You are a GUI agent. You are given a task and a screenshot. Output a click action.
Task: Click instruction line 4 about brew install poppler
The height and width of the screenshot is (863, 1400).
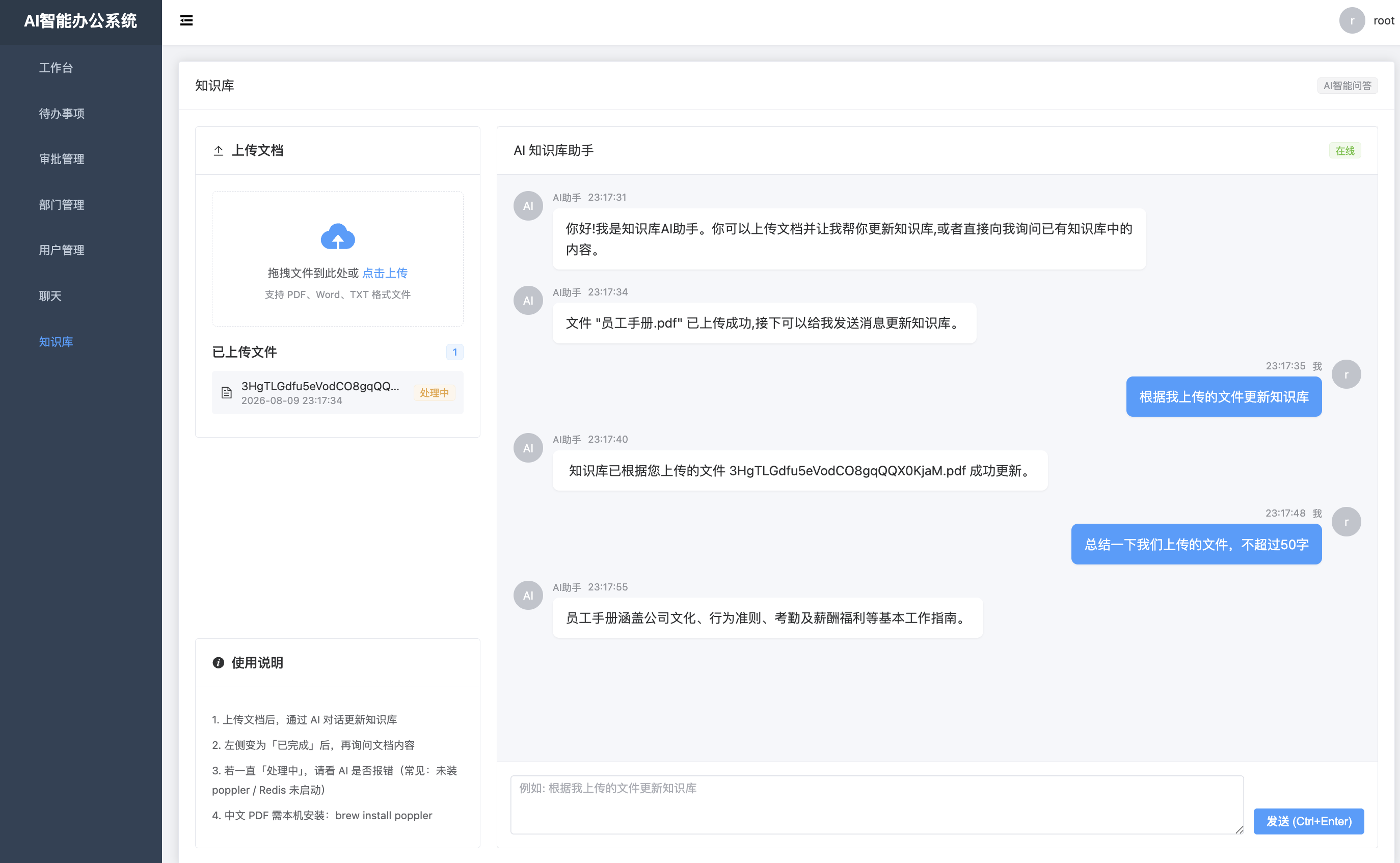coord(322,815)
